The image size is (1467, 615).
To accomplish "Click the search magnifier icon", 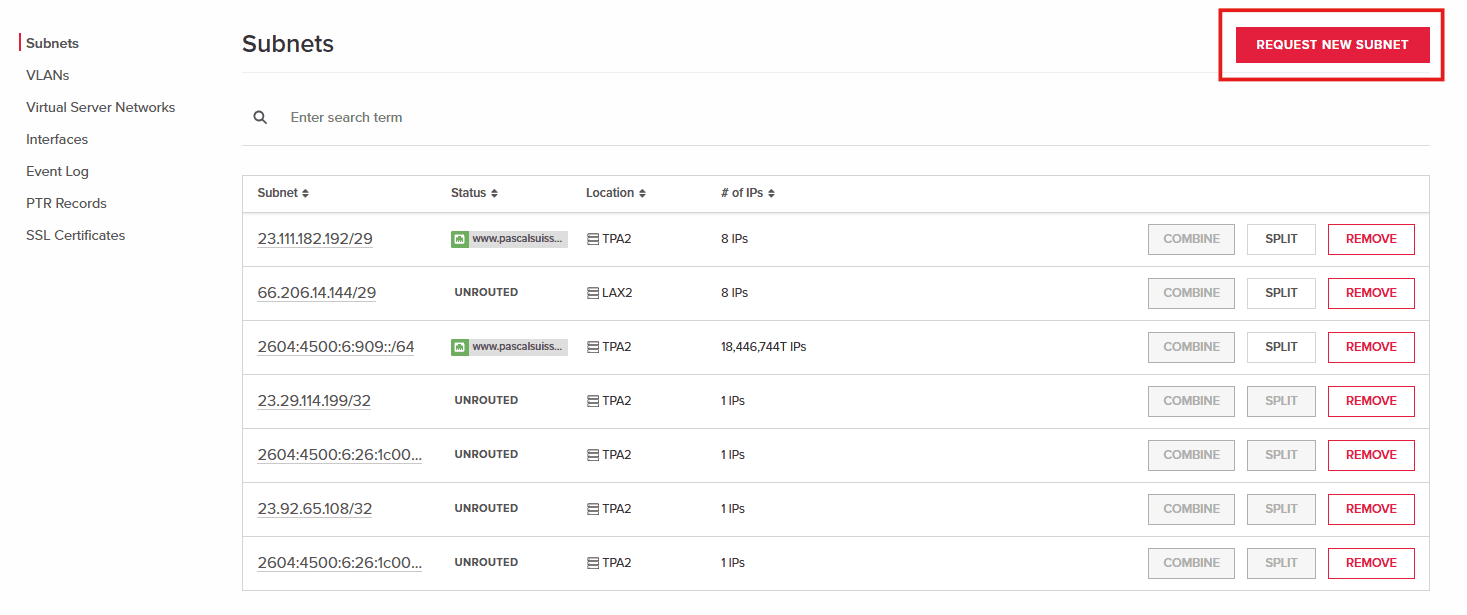I will [260, 117].
